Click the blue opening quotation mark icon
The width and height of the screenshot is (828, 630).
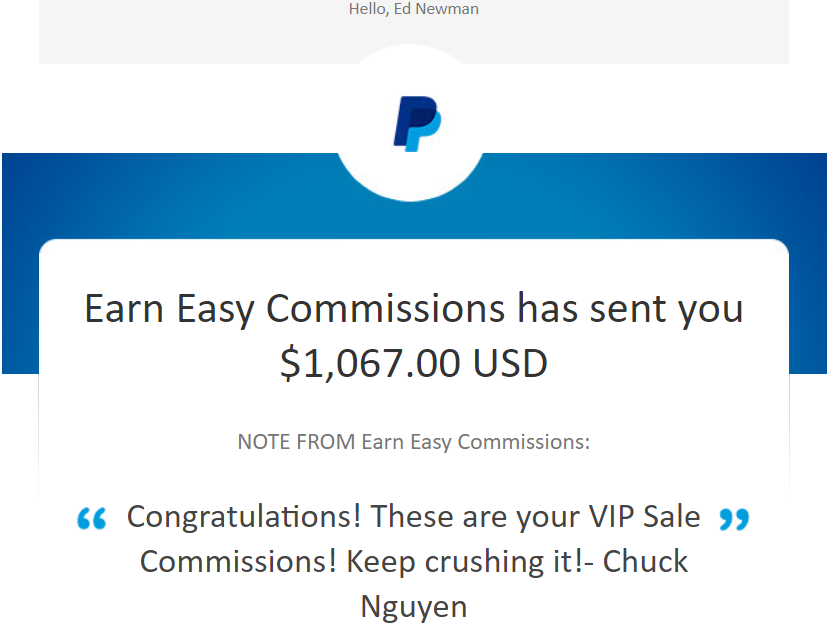tap(91, 519)
